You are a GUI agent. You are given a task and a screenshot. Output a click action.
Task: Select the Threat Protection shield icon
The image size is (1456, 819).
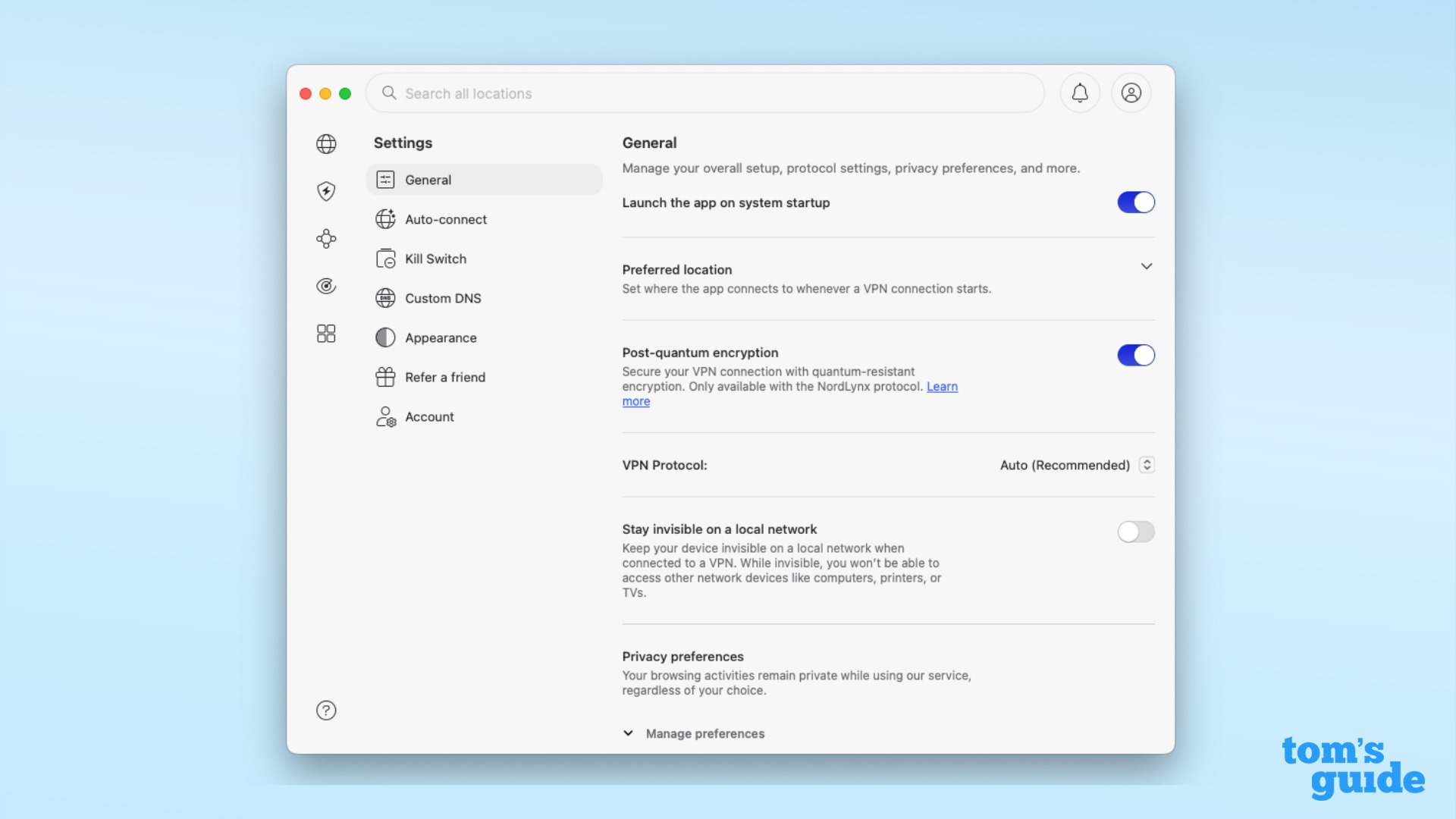tap(326, 192)
